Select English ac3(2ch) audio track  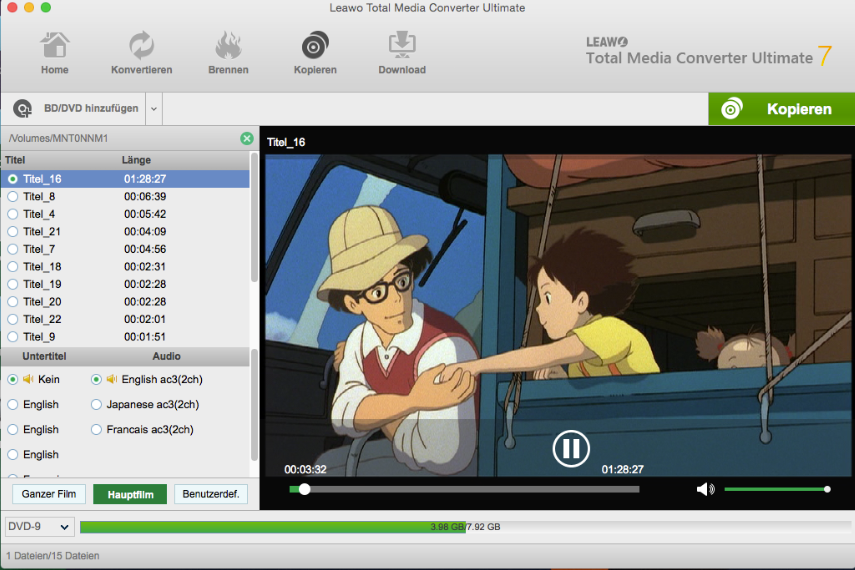point(96,379)
